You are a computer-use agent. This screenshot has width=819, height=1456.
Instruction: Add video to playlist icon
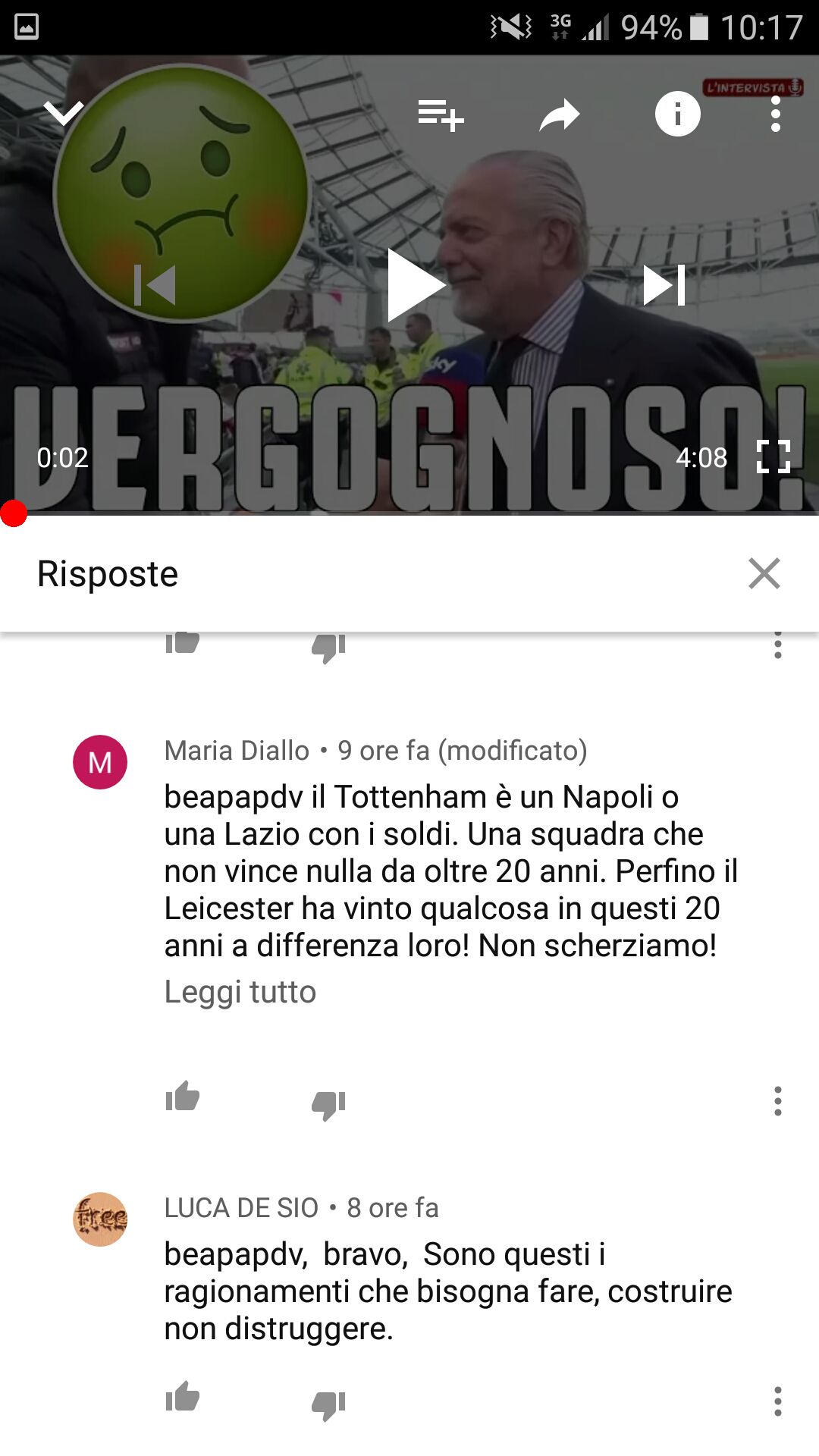tap(441, 115)
